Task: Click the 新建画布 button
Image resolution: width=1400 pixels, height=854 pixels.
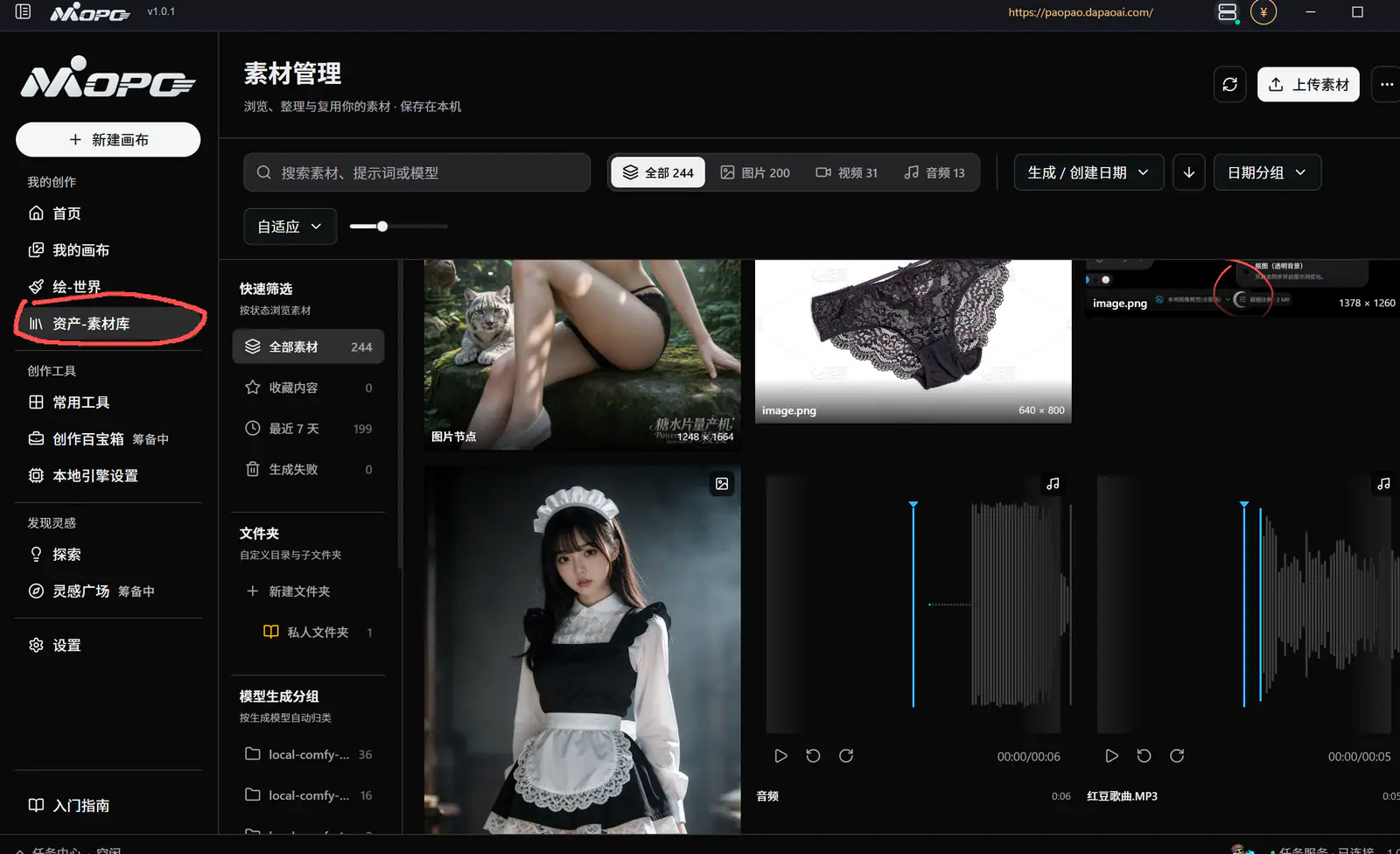Action: (x=108, y=140)
